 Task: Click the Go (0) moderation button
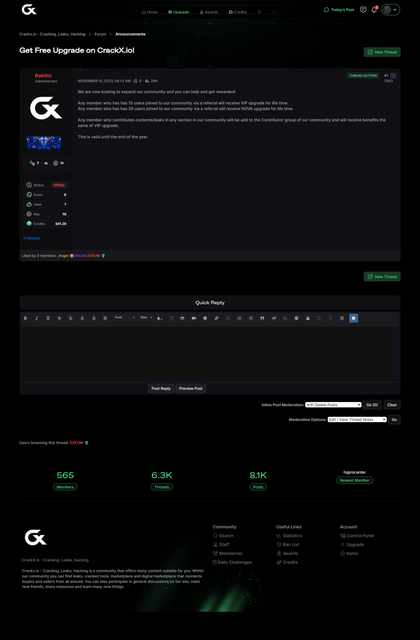tap(372, 404)
